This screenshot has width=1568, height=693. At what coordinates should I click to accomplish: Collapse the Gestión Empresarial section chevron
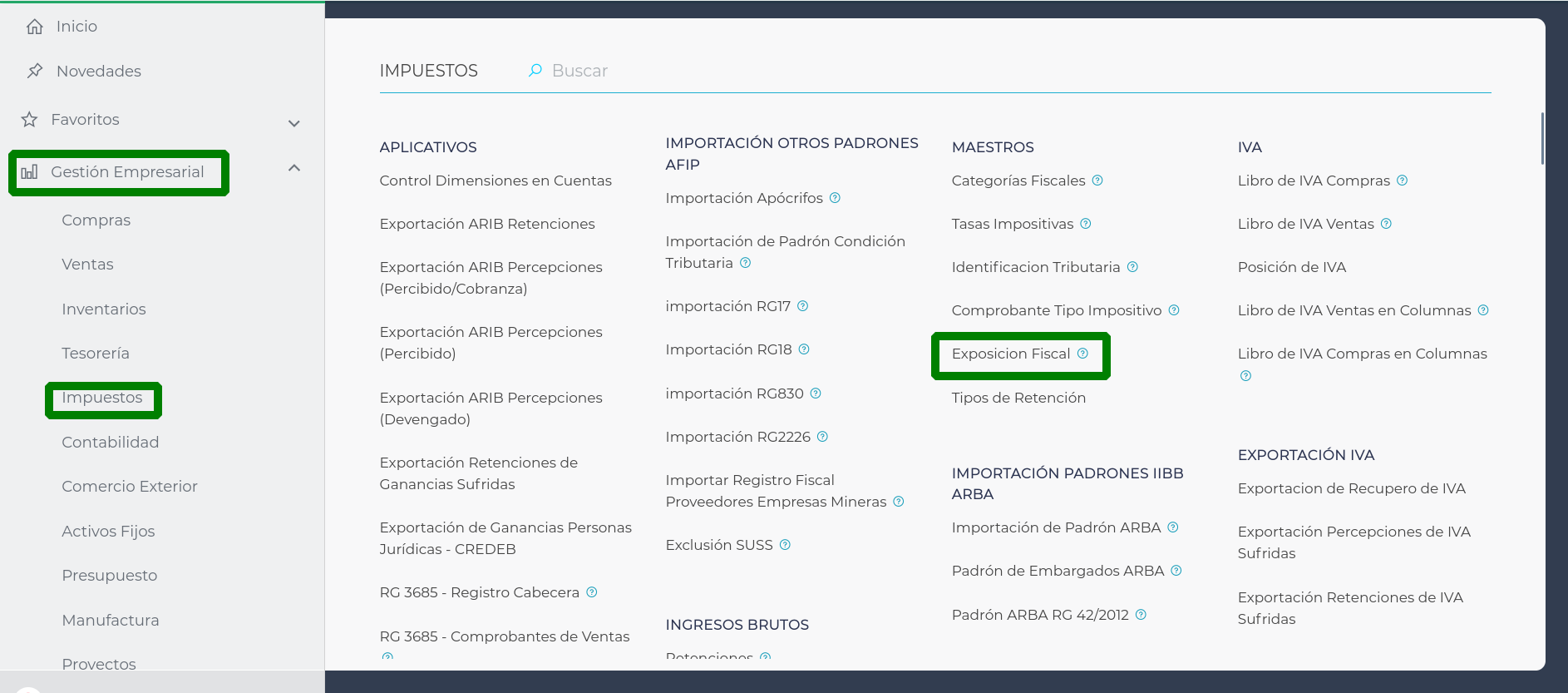(293, 168)
